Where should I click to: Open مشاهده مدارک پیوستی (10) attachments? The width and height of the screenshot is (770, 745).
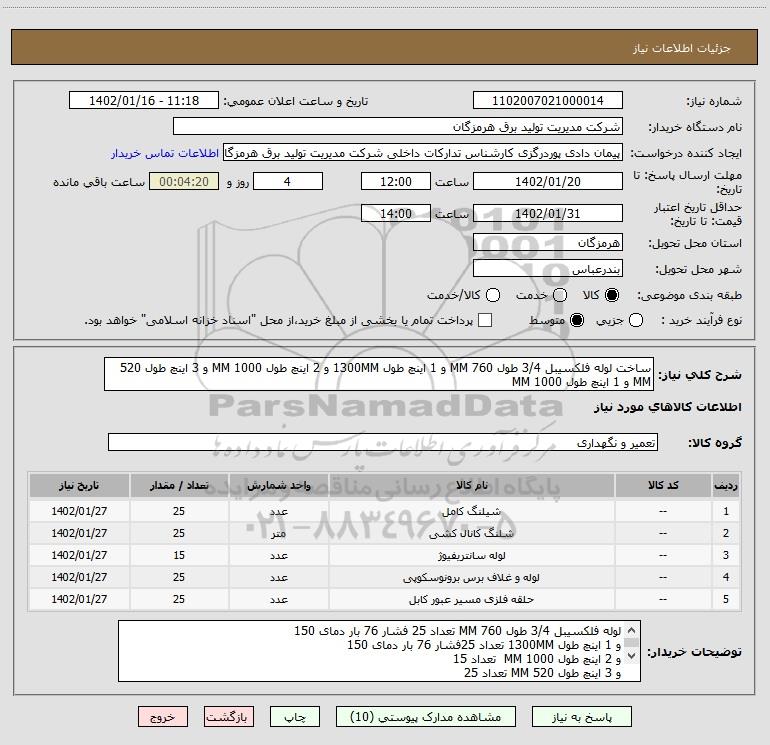click(426, 717)
